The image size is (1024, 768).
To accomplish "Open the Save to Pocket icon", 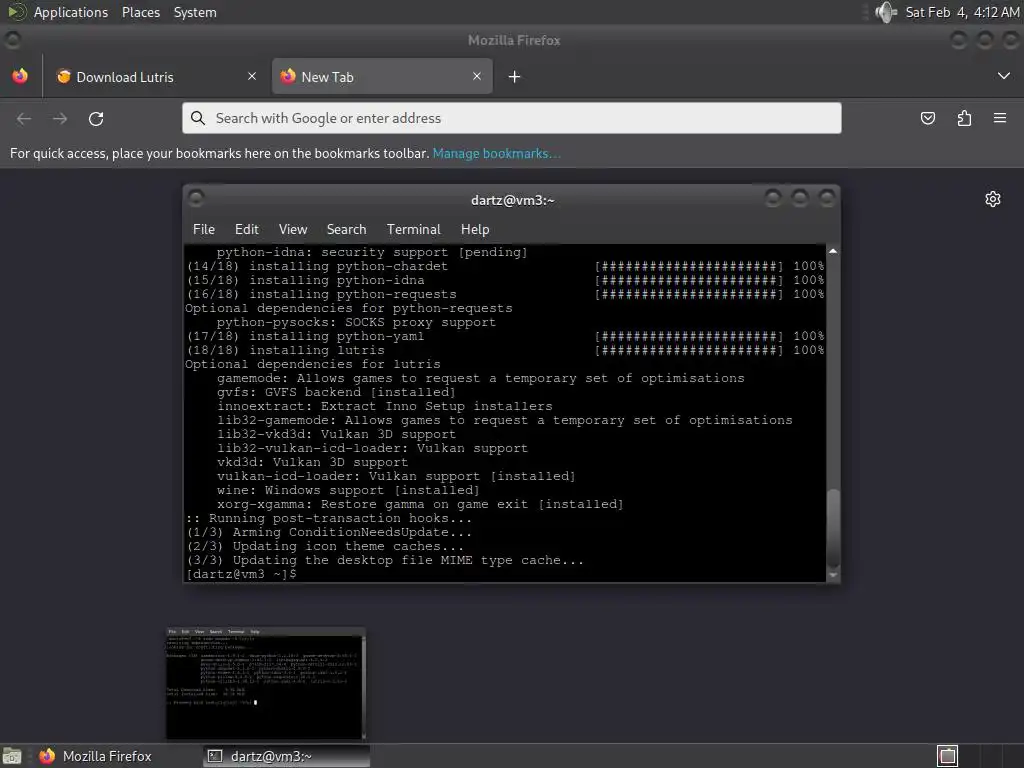I will click(927, 118).
